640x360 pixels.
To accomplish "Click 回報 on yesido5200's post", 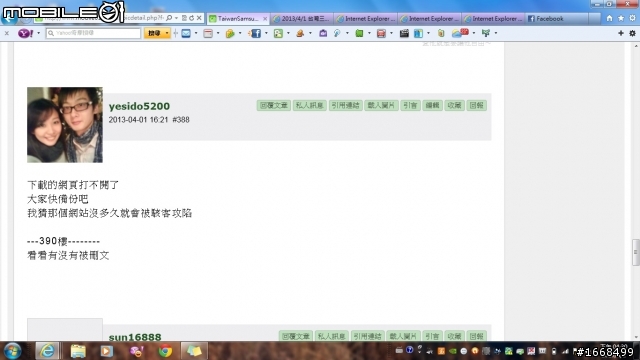I will pyautogui.click(x=476, y=105).
